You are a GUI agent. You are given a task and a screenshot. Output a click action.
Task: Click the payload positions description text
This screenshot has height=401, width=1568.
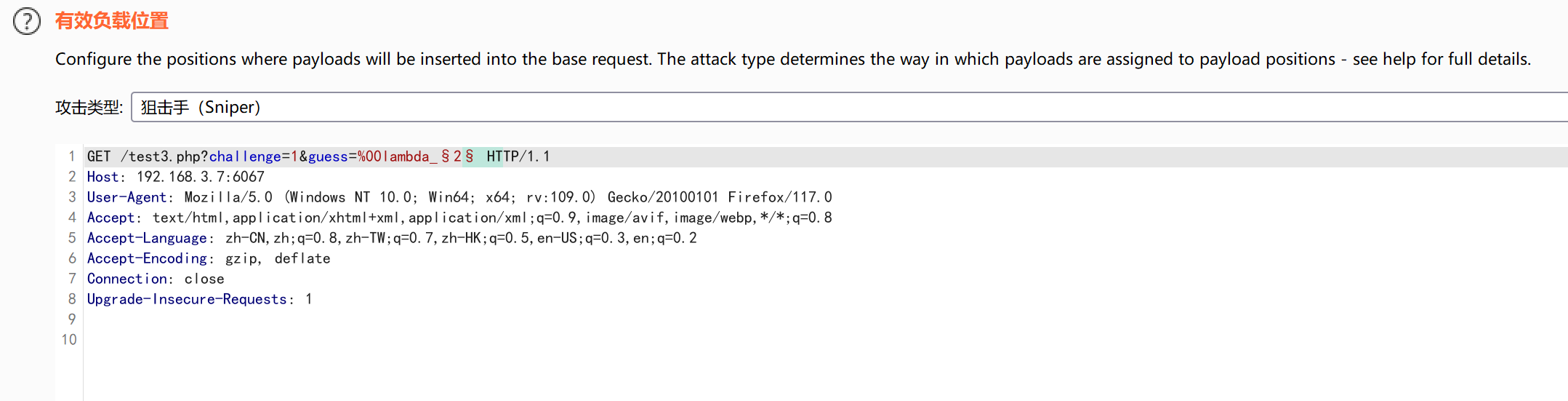pos(793,59)
